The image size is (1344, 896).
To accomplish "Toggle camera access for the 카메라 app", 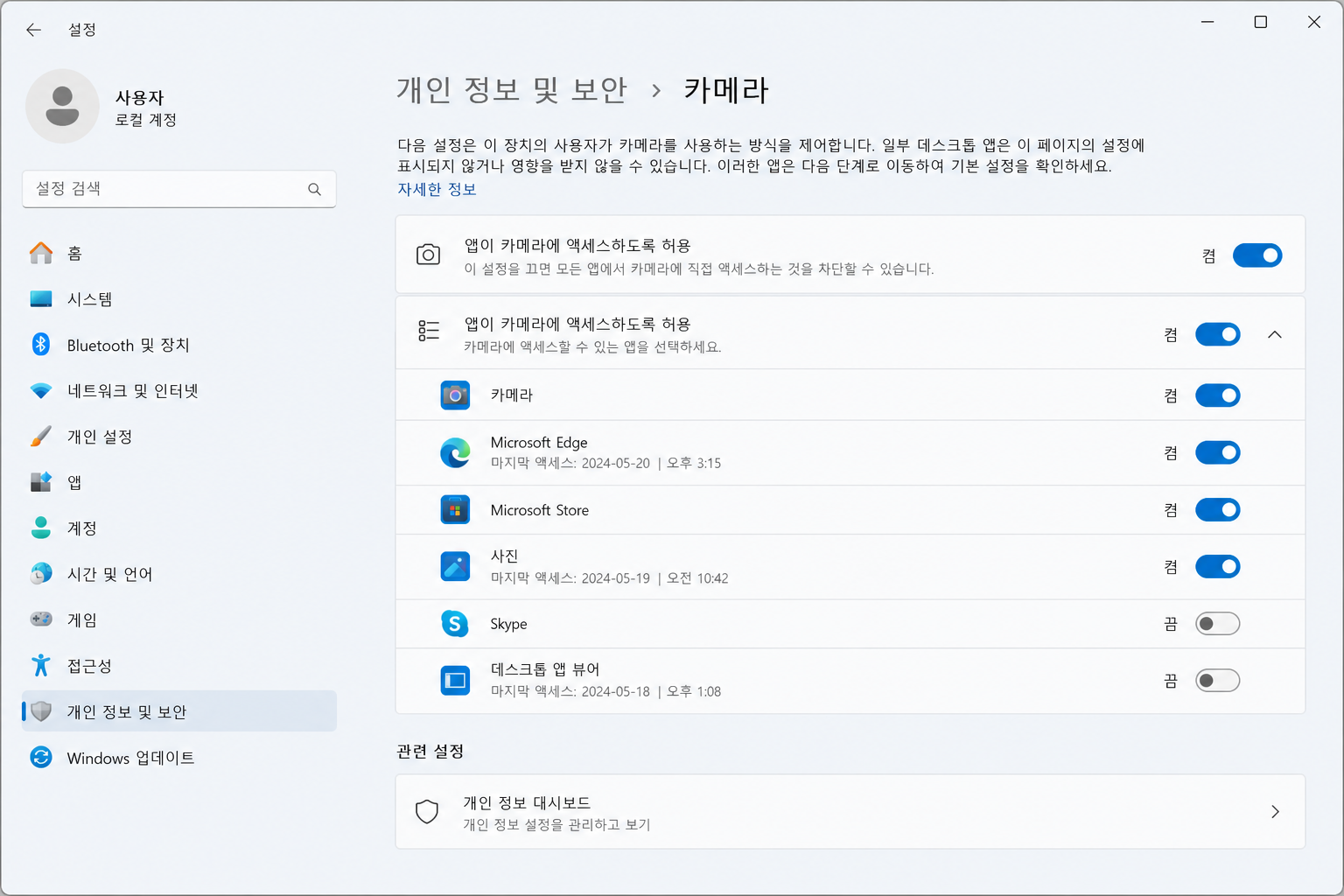I will tap(1218, 395).
